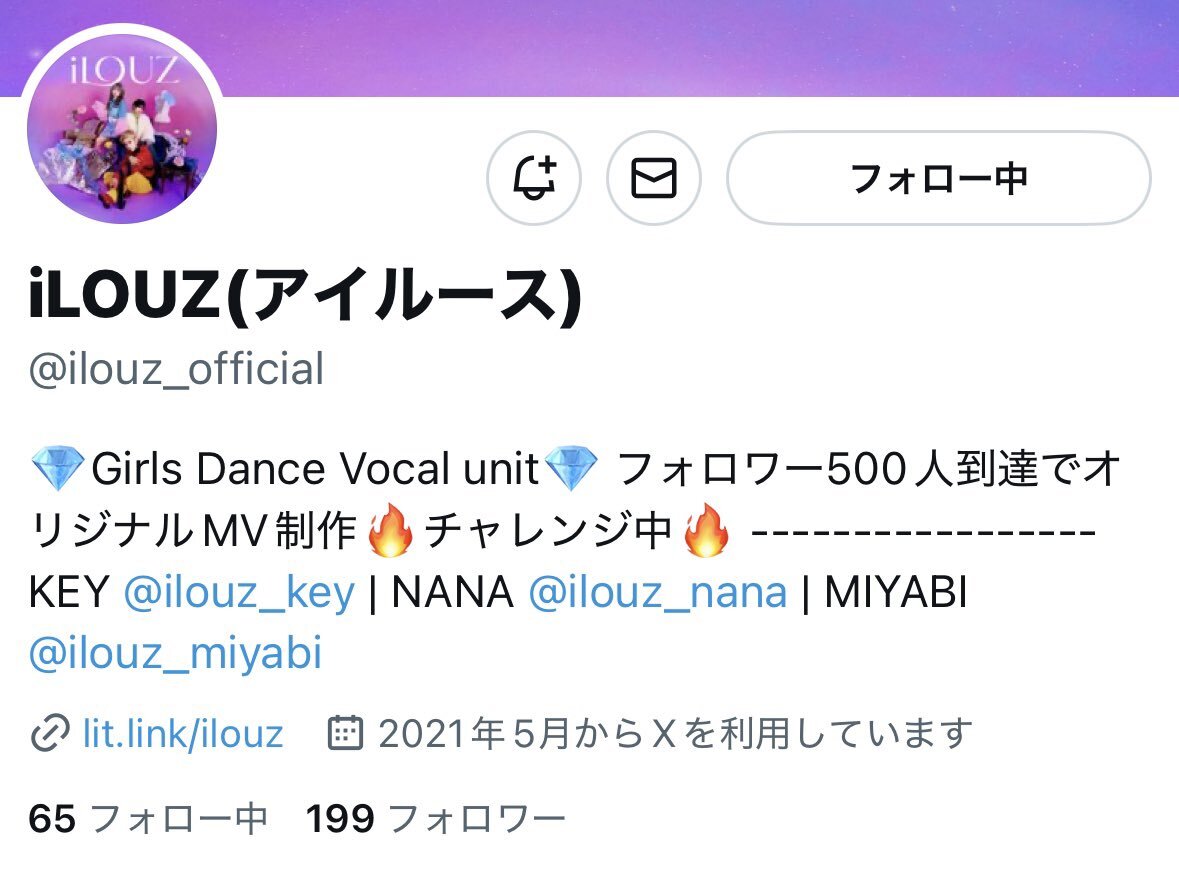View the 199 フォロワー followers list
This screenshot has height=885, width=1179.
coord(435,819)
